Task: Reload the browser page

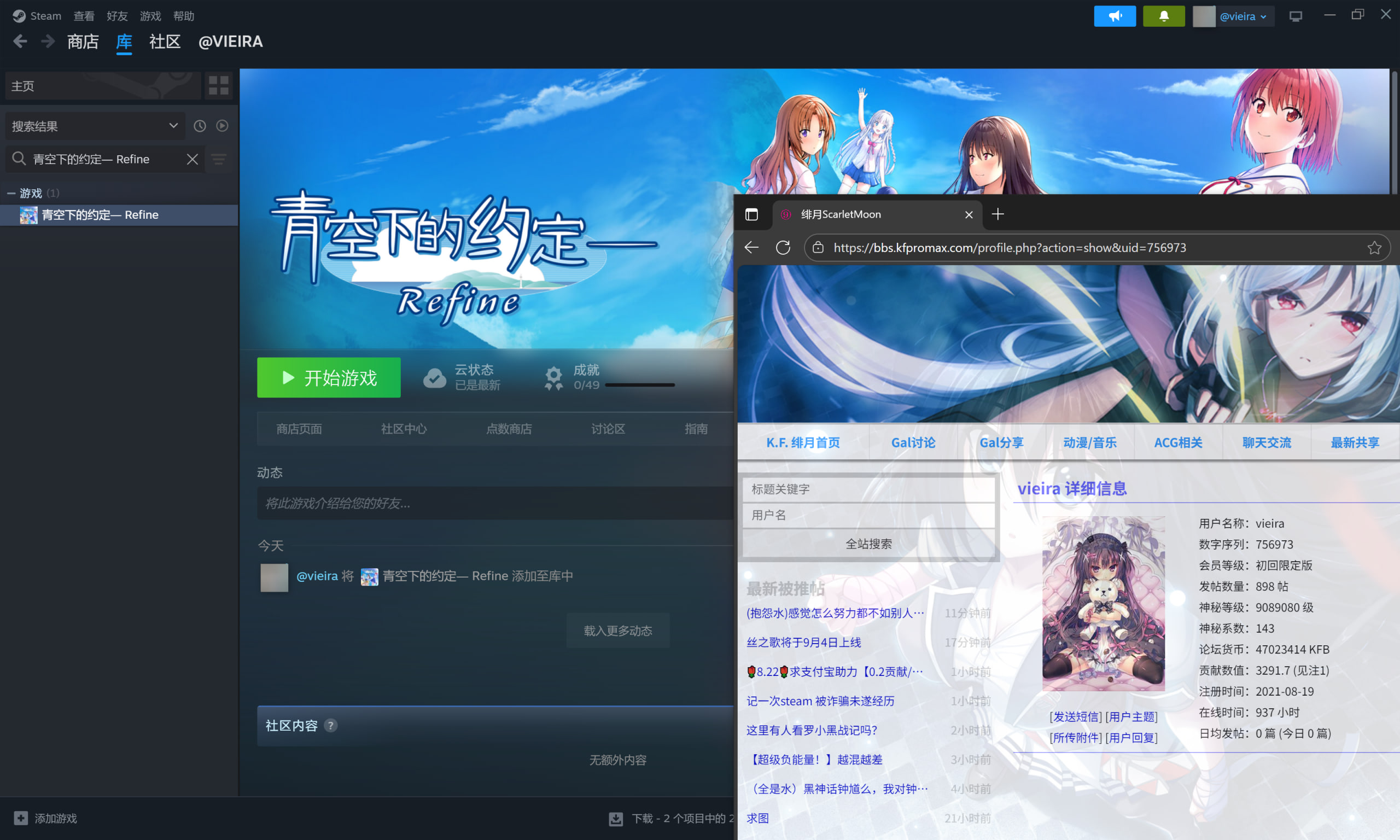Action: [x=783, y=247]
